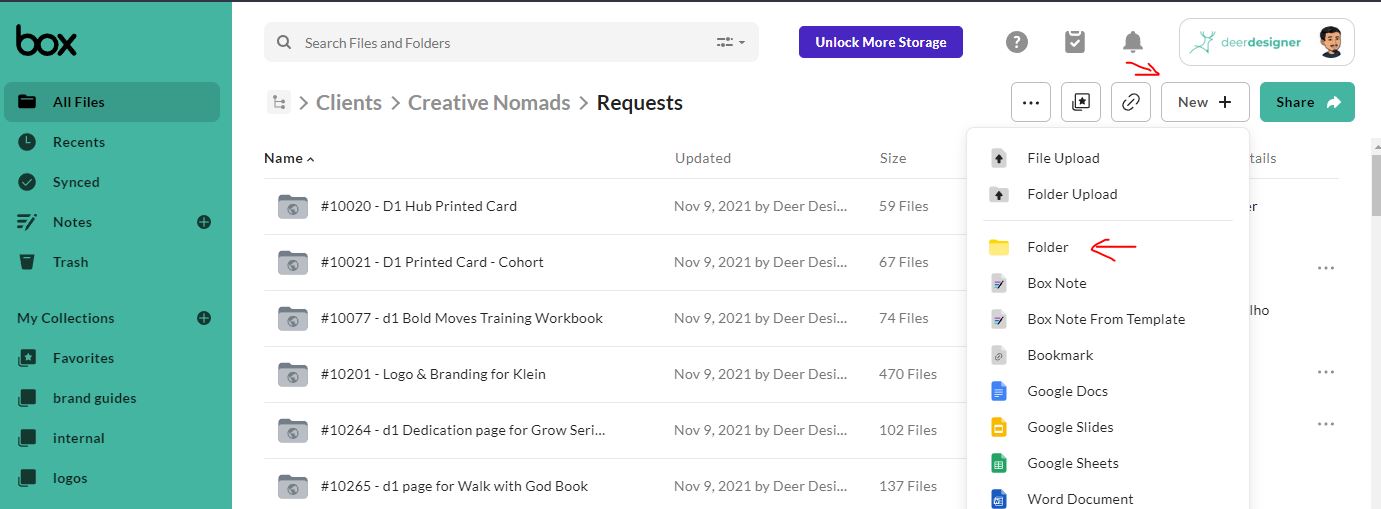Select Folder from the New menu
1381x509 pixels.
pyautogui.click(x=1047, y=247)
